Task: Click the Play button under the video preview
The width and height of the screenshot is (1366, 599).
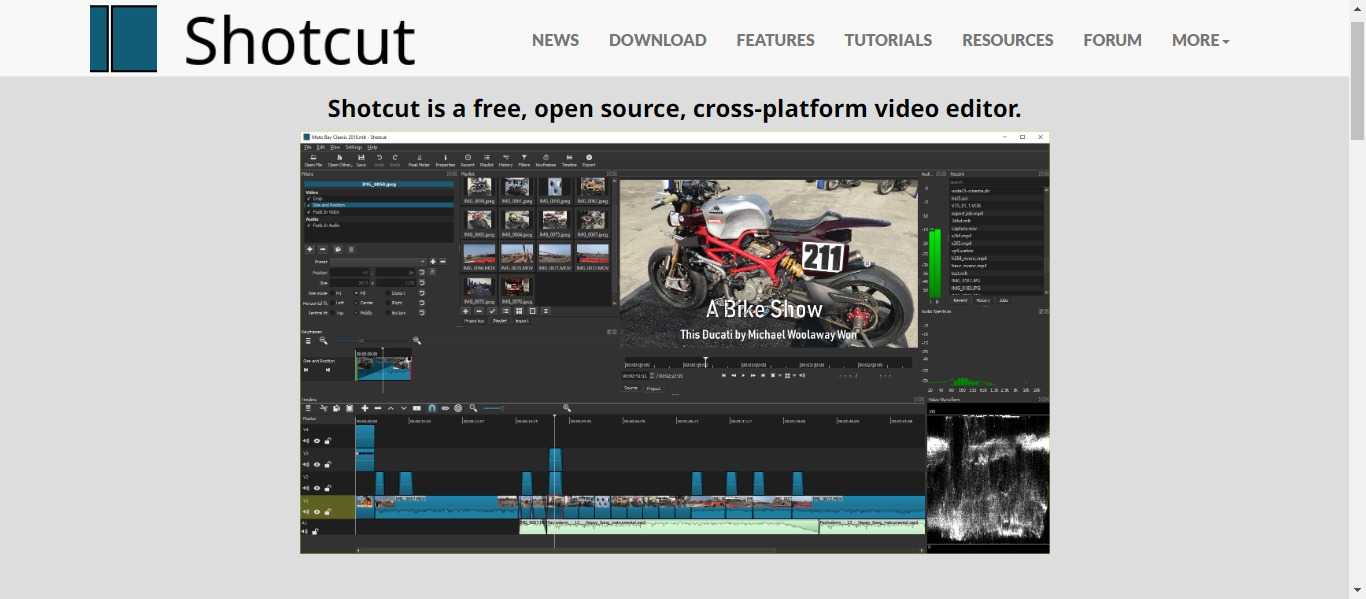Action: pos(743,376)
